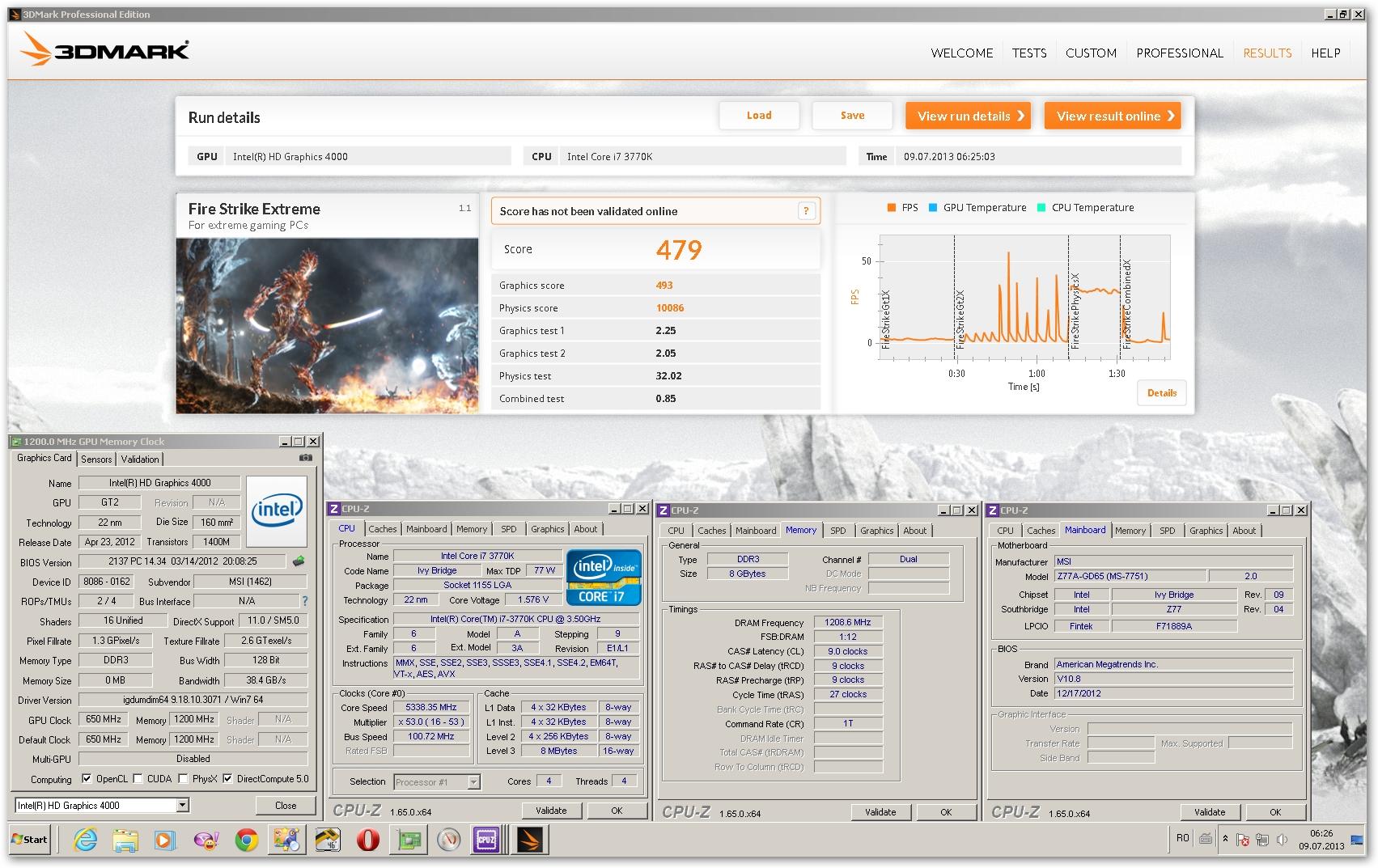The height and width of the screenshot is (868, 1378).
Task: Click the GPU-Z BIOS save chip icon
Action: click(x=299, y=561)
